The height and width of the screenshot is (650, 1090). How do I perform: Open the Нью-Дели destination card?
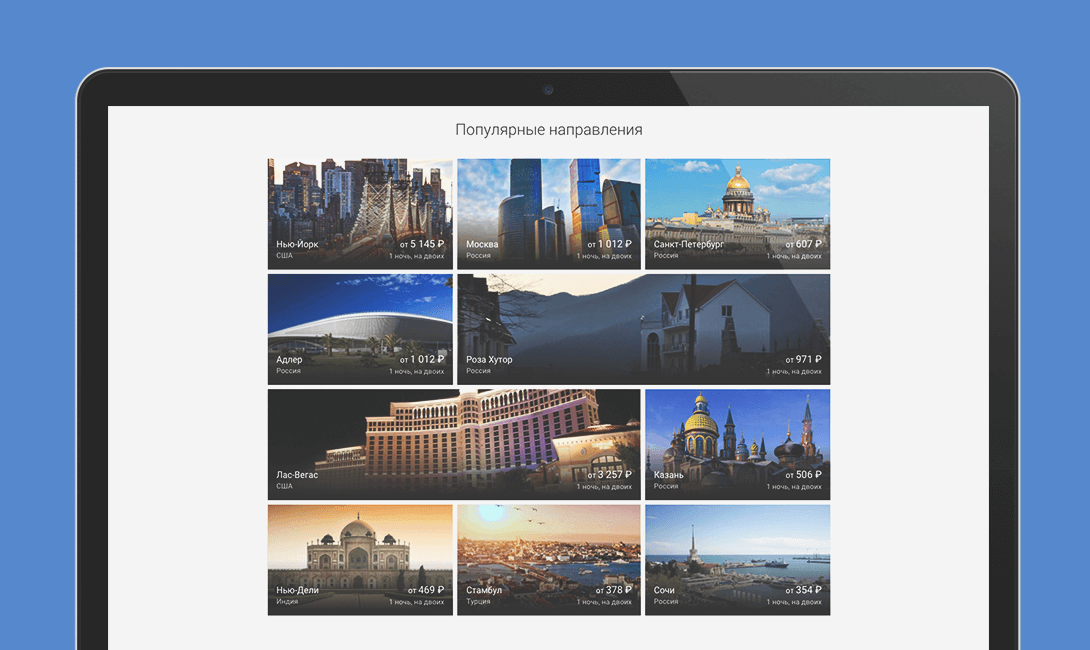tap(360, 560)
